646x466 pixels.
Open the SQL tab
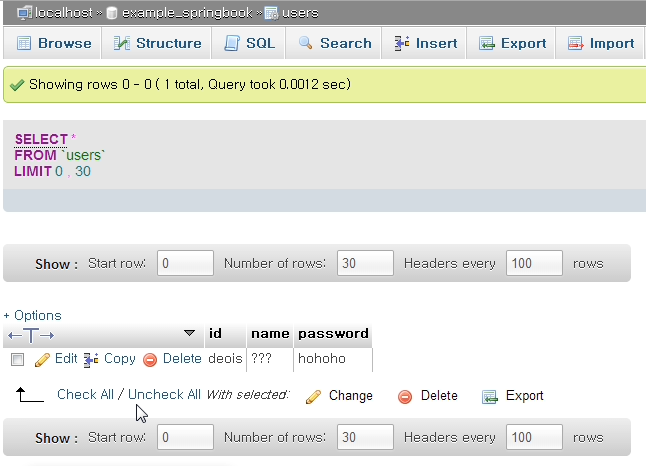coord(248,43)
